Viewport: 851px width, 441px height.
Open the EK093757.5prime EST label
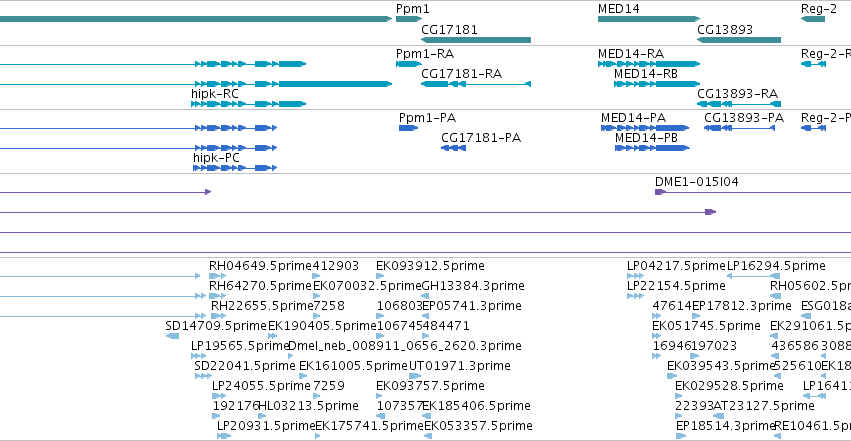(430, 386)
